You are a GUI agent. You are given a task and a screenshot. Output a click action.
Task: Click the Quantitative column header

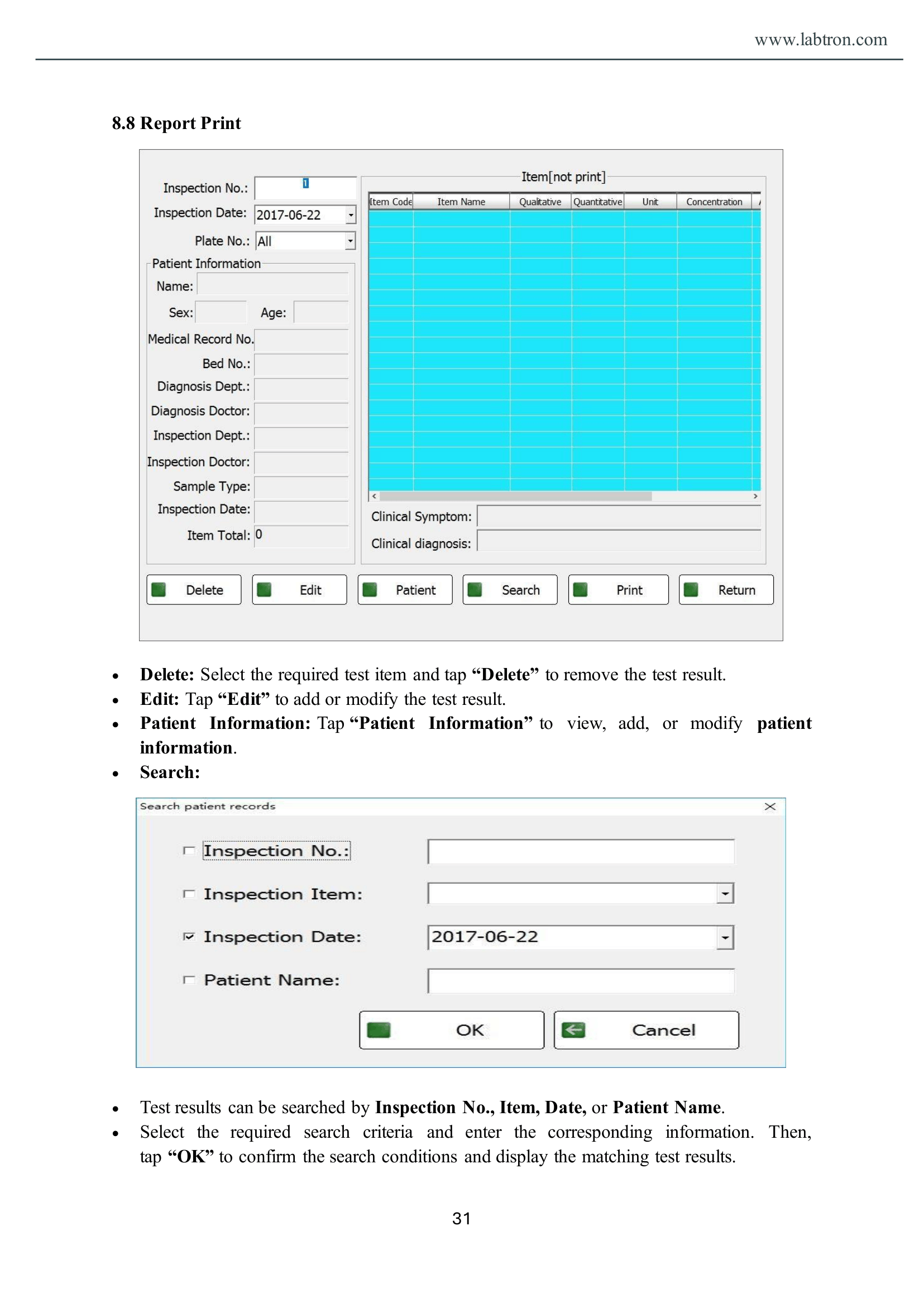coord(598,202)
